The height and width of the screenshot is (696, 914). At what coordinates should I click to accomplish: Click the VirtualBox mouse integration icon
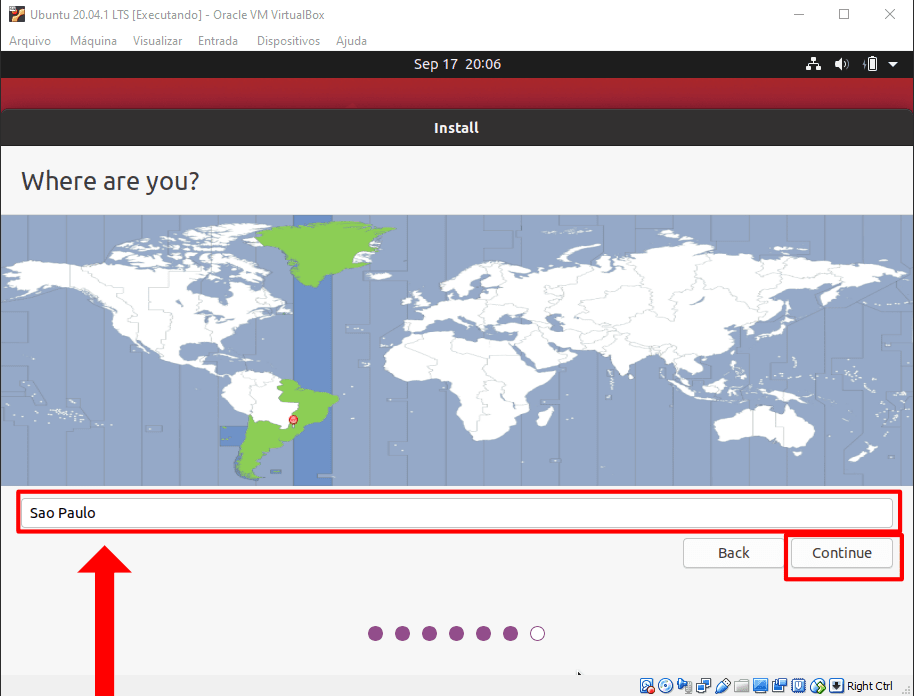point(818,686)
